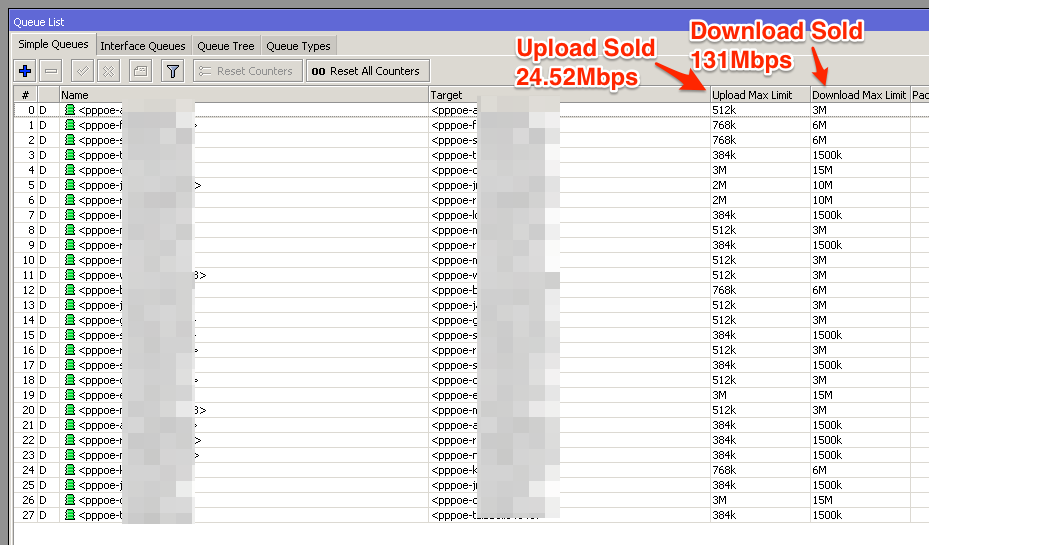Image resolution: width=1040 pixels, height=545 pixels.
Task: Click the queue icon in row 8
Action: pyautogui.click(x=70, y=230)
